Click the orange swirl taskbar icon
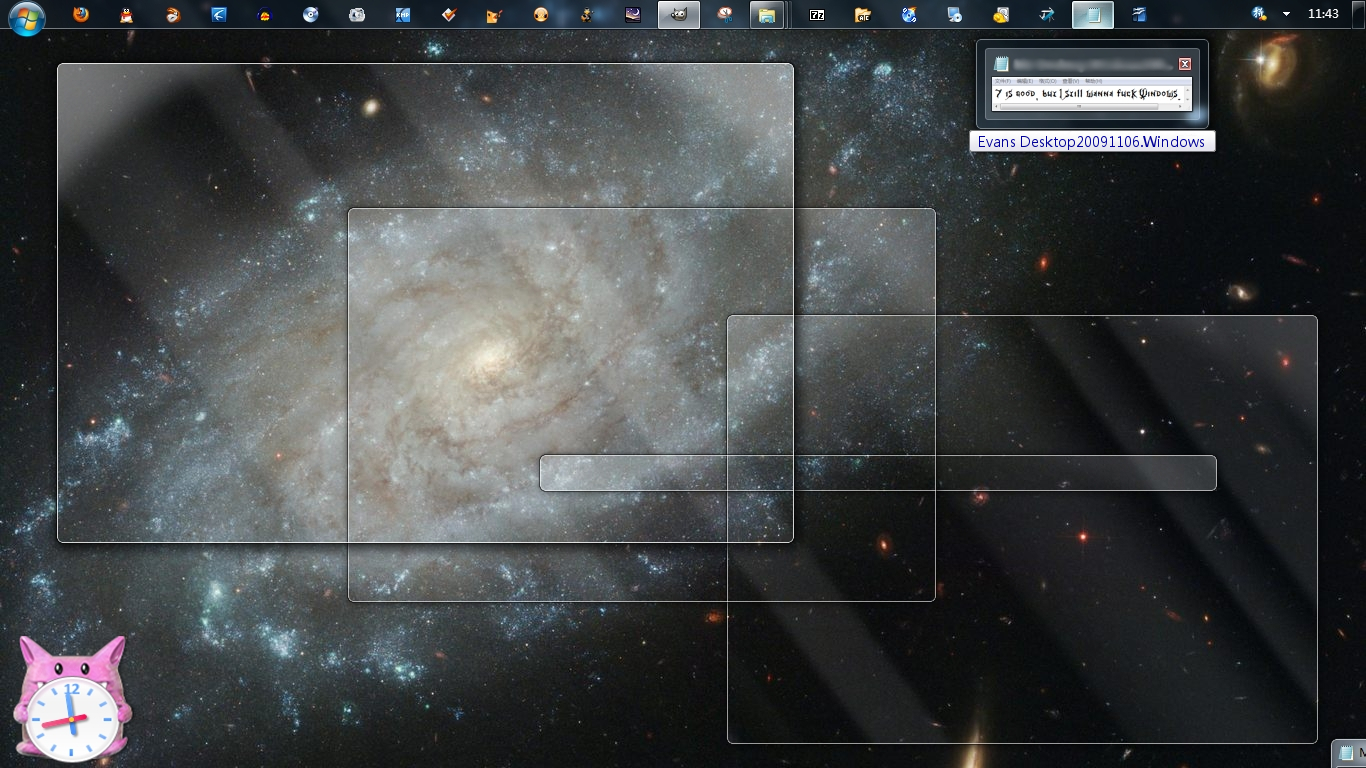This screenshot has height=768, width=1366. tap(173, 15)
